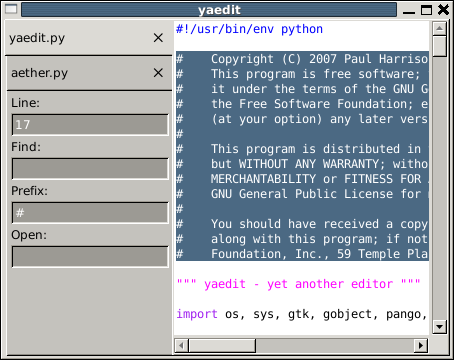
Task: Click the horizontal scrollbar thumb
Action: pyautogui.click(x=222, y=345)
